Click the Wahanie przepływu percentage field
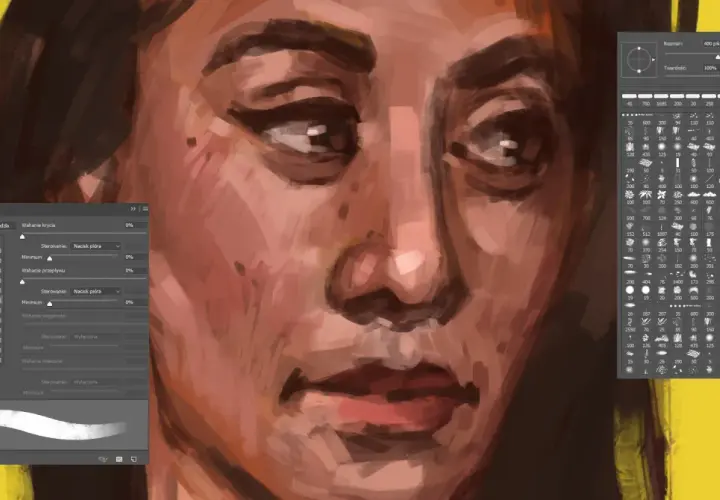The width and height of the screenshot is (720, 500). click(135, 270)
